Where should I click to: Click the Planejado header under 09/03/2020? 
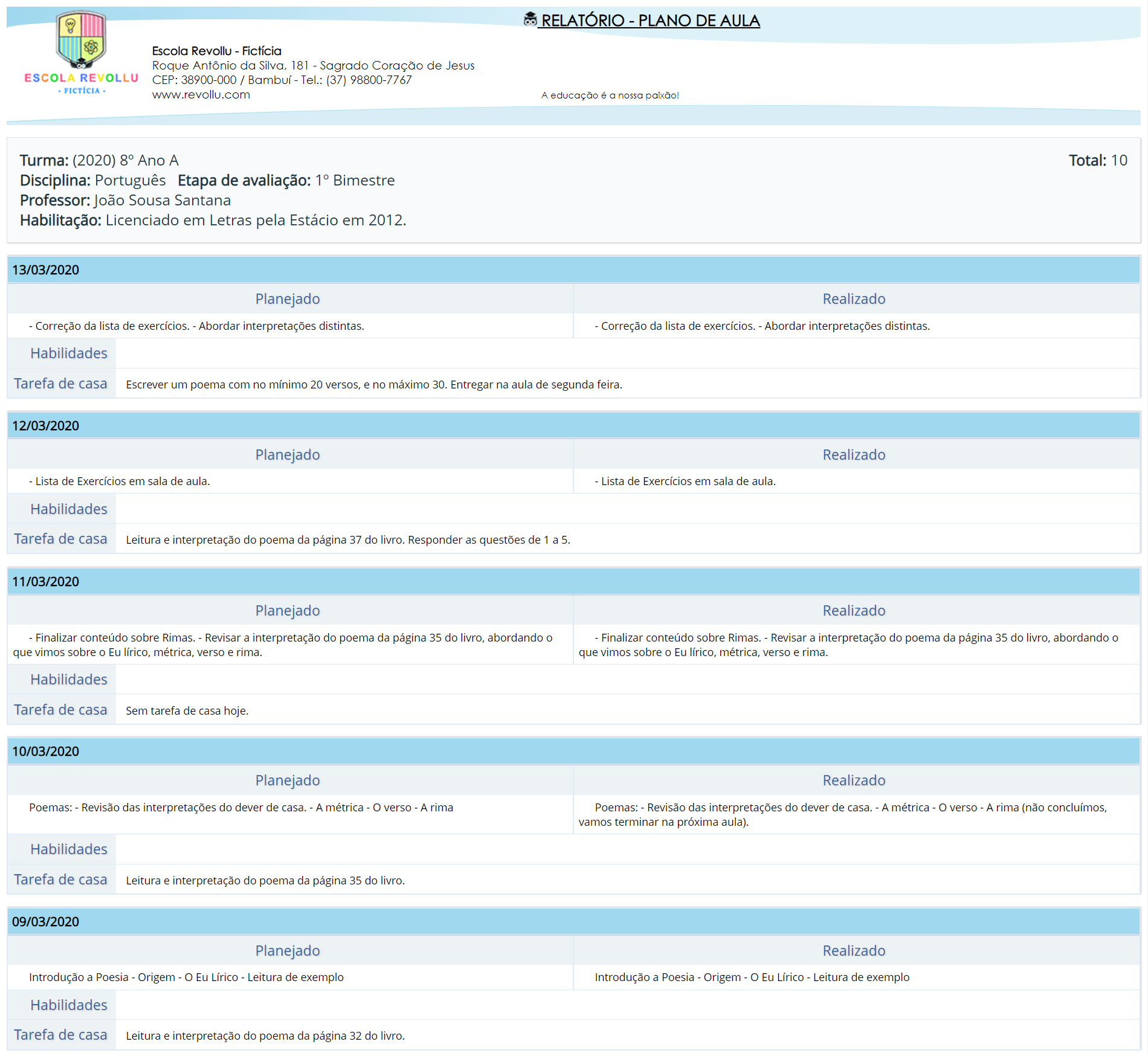pyautogui.click(x=288, y=951)
